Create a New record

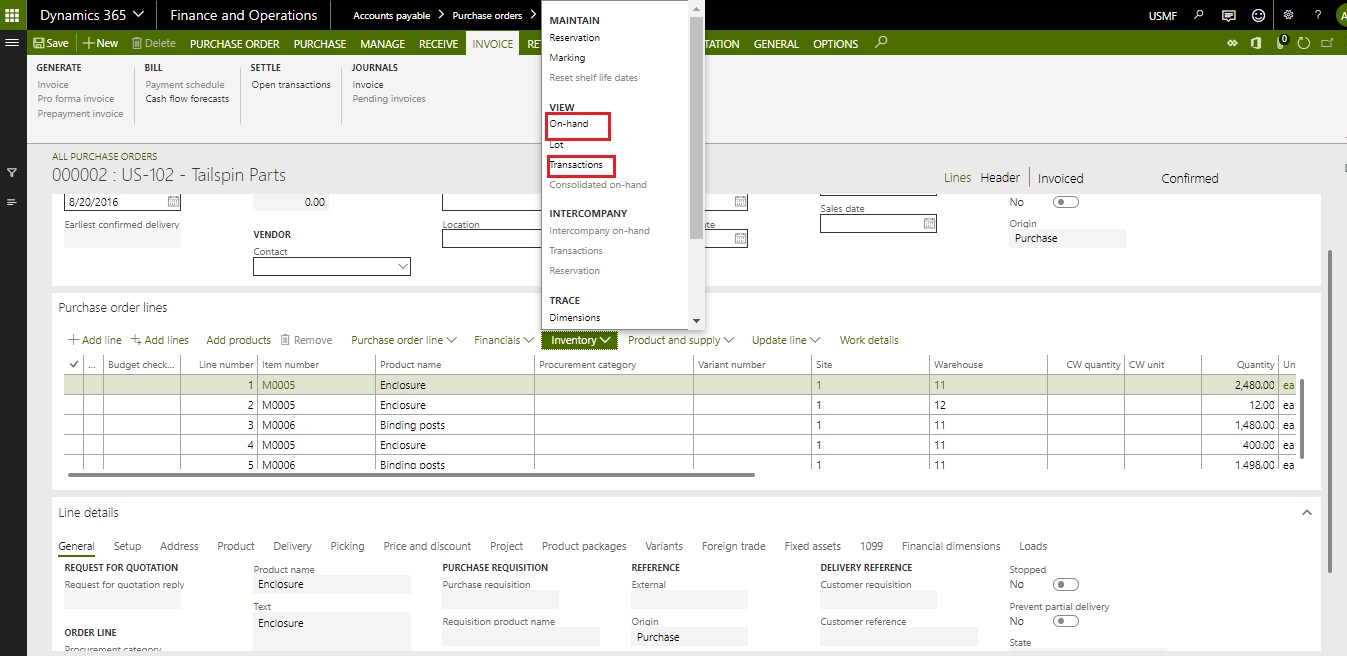(x=100, y=43)
